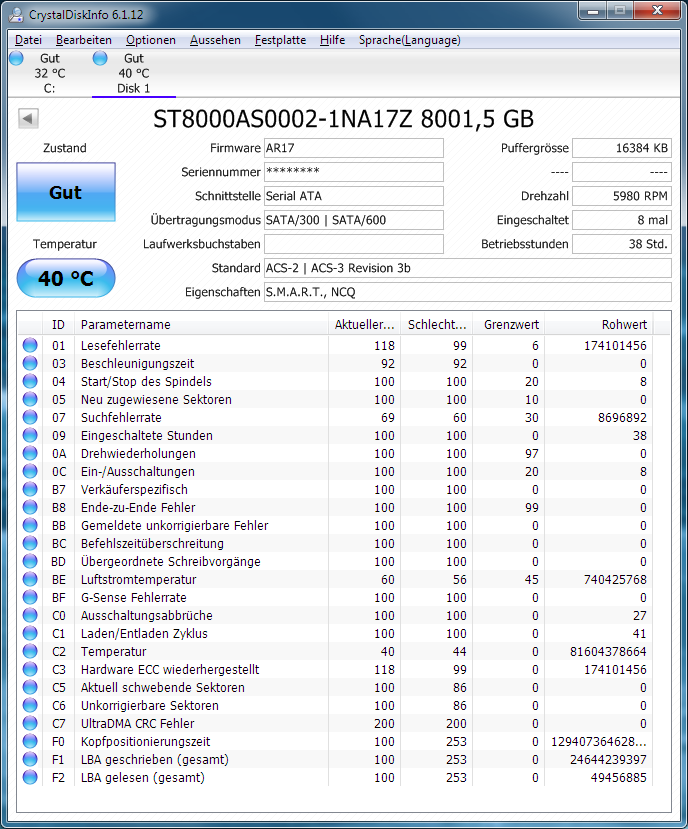Click status orb for Unkorrigierbare Sektoren row

30,705
